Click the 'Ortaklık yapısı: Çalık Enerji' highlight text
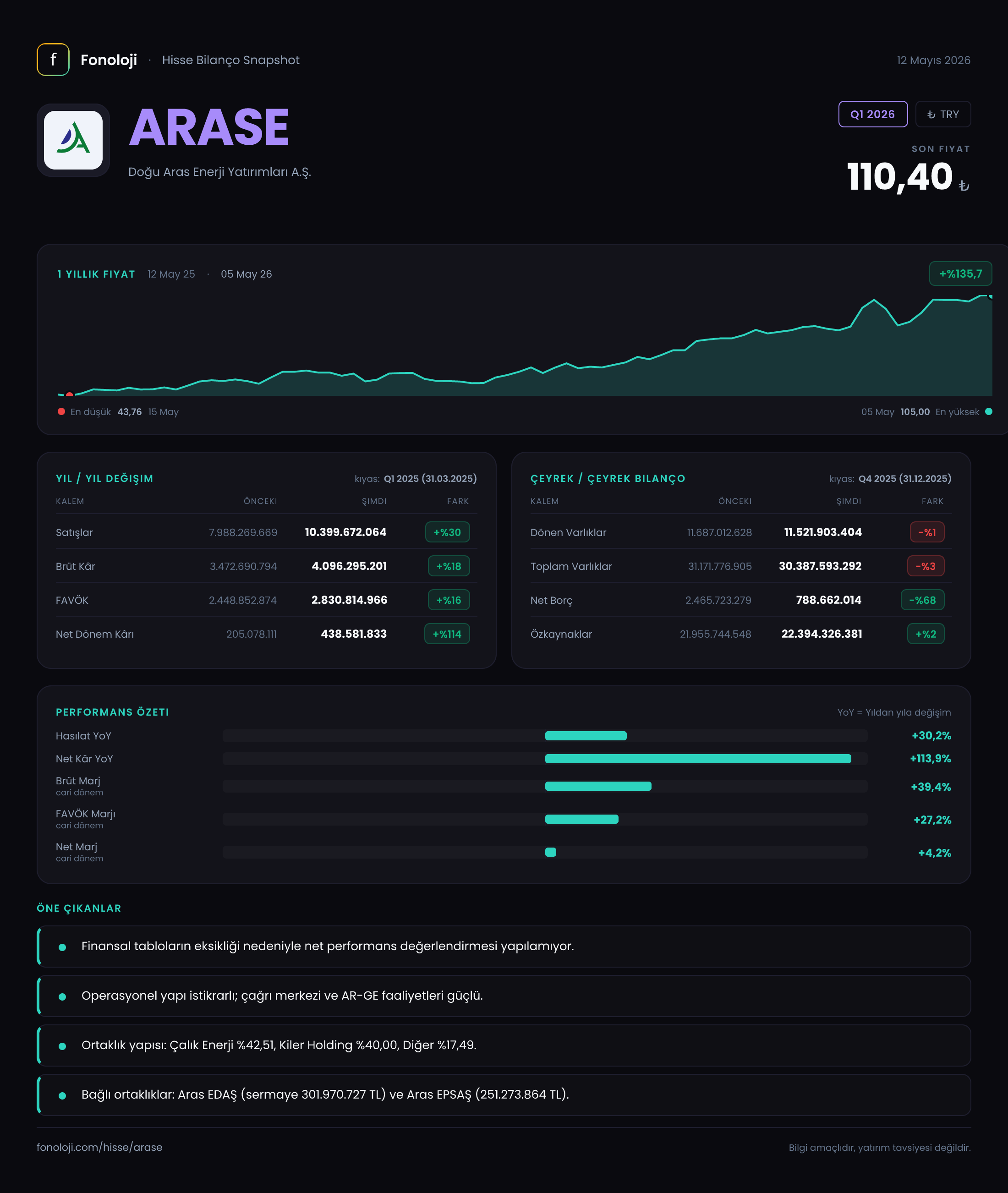The width and height of the screenshot is (1008, 1193). [279, 1045]
